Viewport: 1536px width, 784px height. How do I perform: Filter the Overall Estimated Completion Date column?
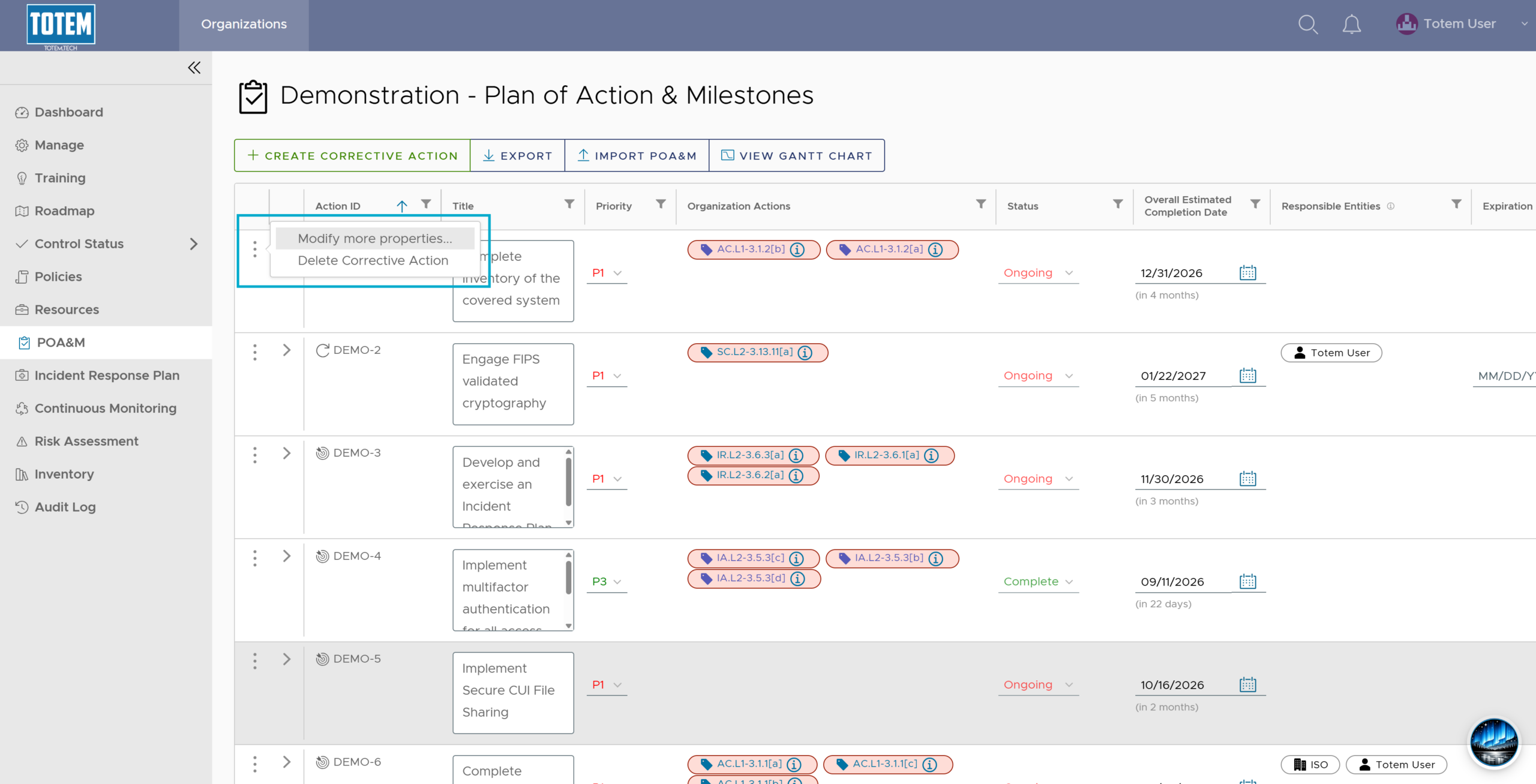click(1255, 204)
